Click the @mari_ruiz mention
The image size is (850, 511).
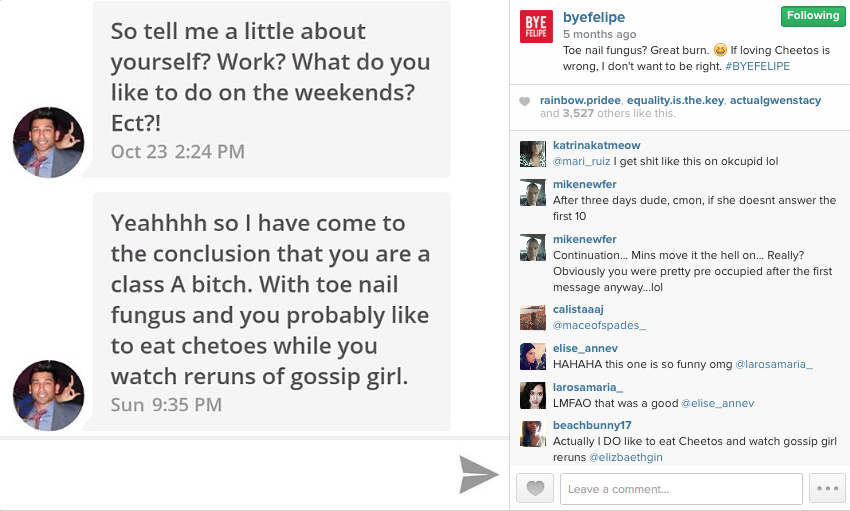(x=581, y=161)
